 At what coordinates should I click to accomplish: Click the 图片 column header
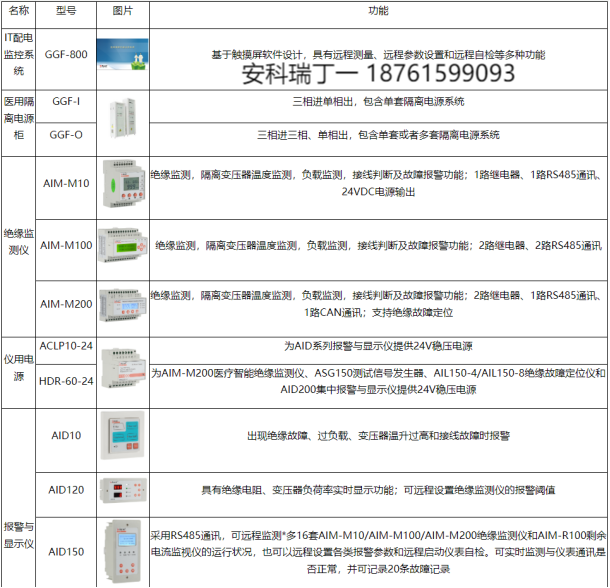point(123,15)
